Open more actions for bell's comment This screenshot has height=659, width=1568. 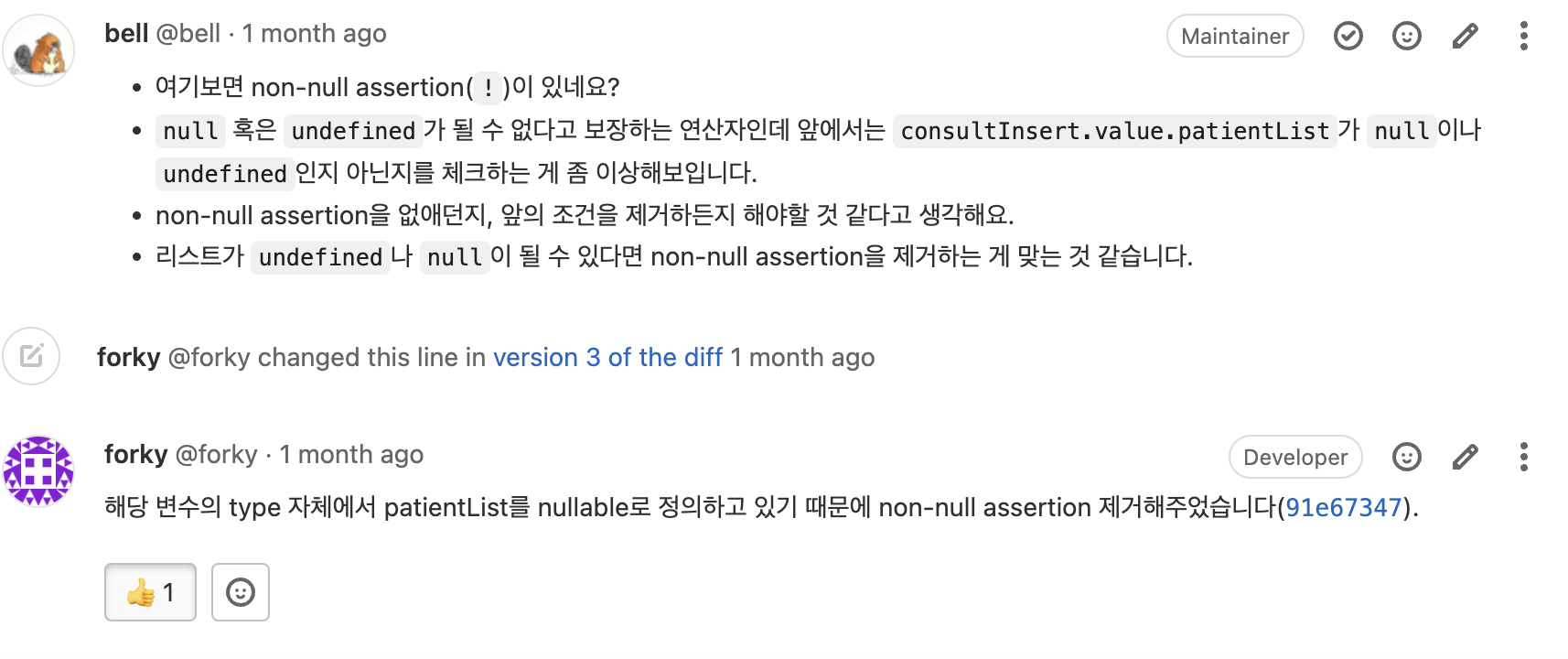[1523, 36]
